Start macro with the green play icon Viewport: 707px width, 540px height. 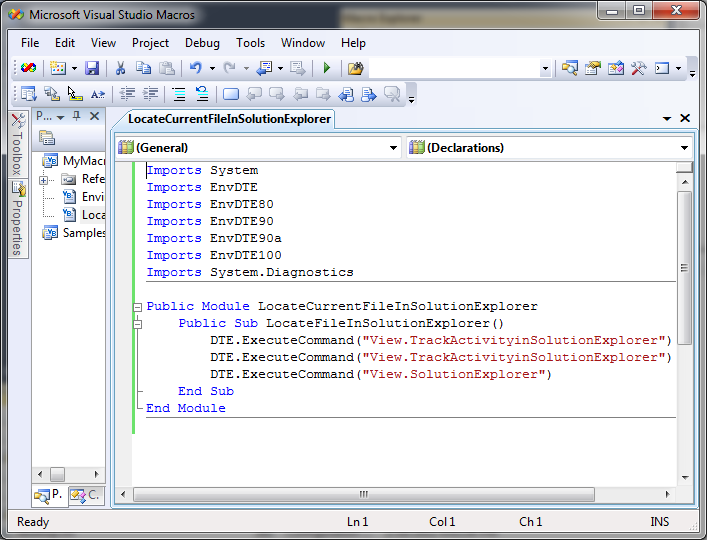click(x=327, y=69)
